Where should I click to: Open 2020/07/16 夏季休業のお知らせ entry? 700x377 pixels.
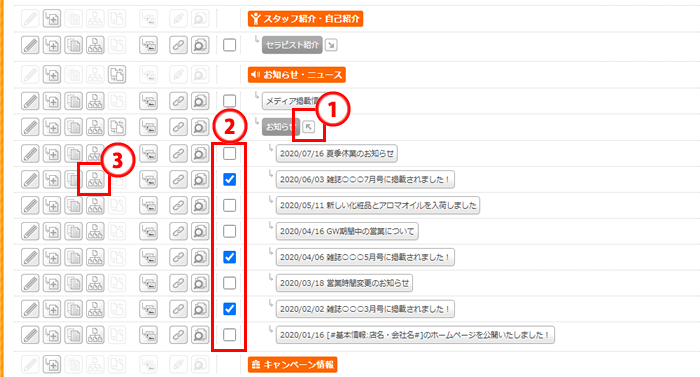[337, 154]
